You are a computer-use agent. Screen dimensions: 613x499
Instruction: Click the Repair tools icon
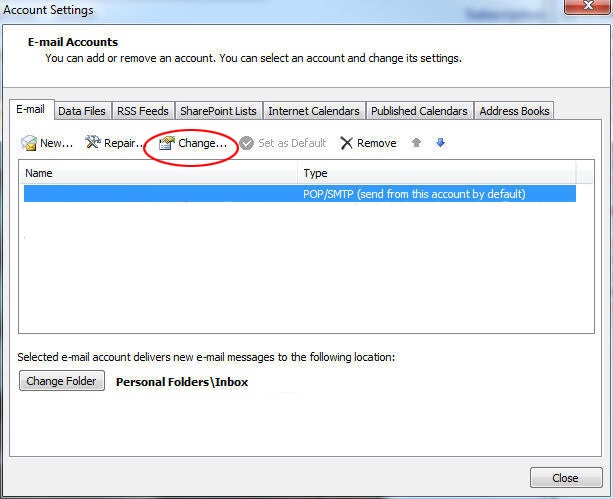coord(93,143)
